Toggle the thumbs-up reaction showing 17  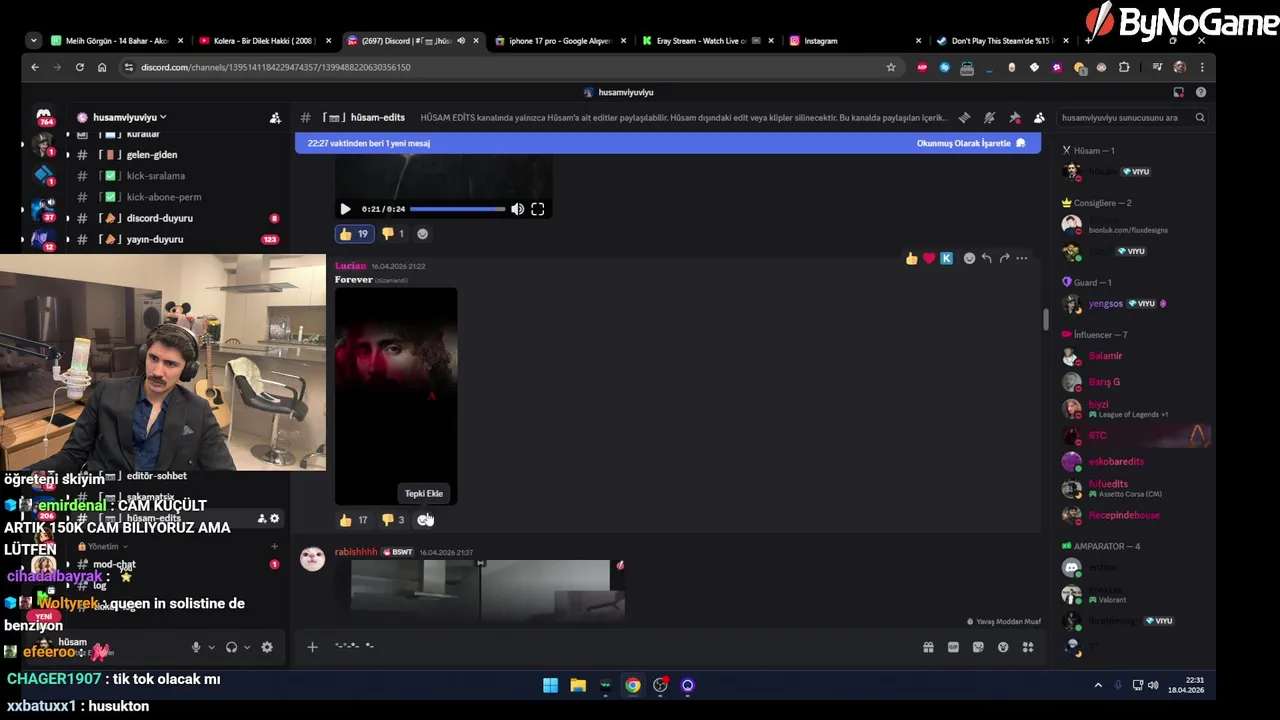tap(353, 520)
